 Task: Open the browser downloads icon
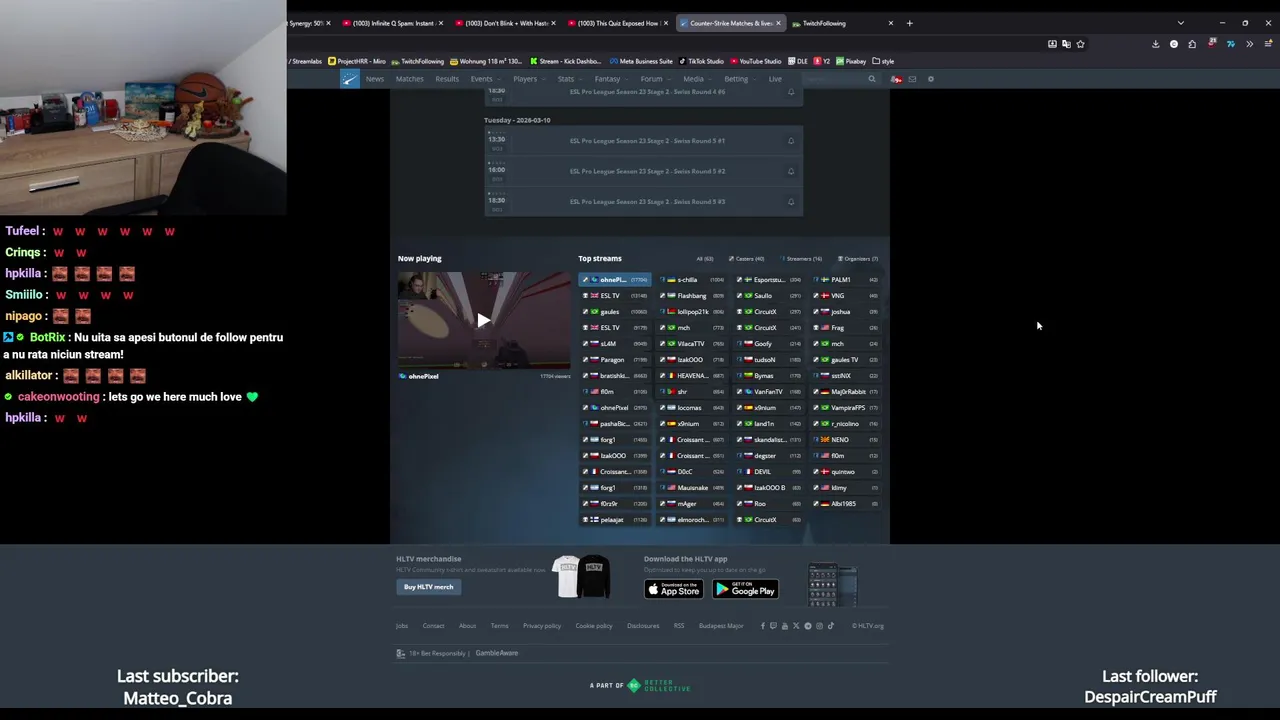tap(1156, 44)
